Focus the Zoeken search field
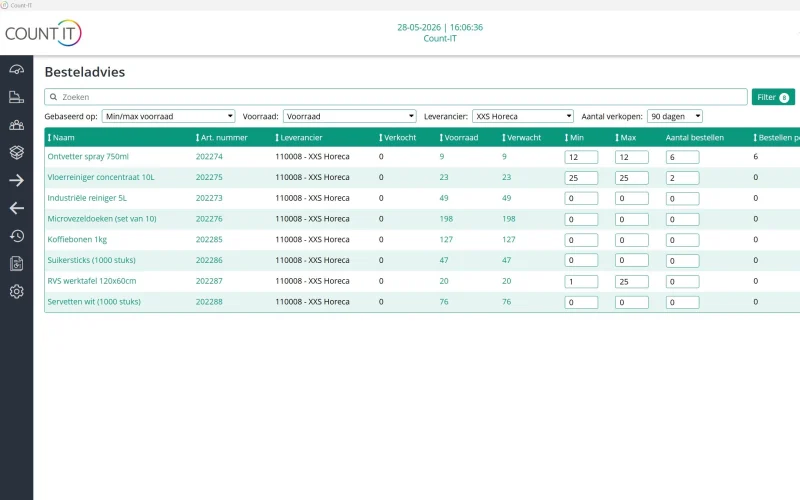This screenshot has height=500, width=800. tap(396, 97)
